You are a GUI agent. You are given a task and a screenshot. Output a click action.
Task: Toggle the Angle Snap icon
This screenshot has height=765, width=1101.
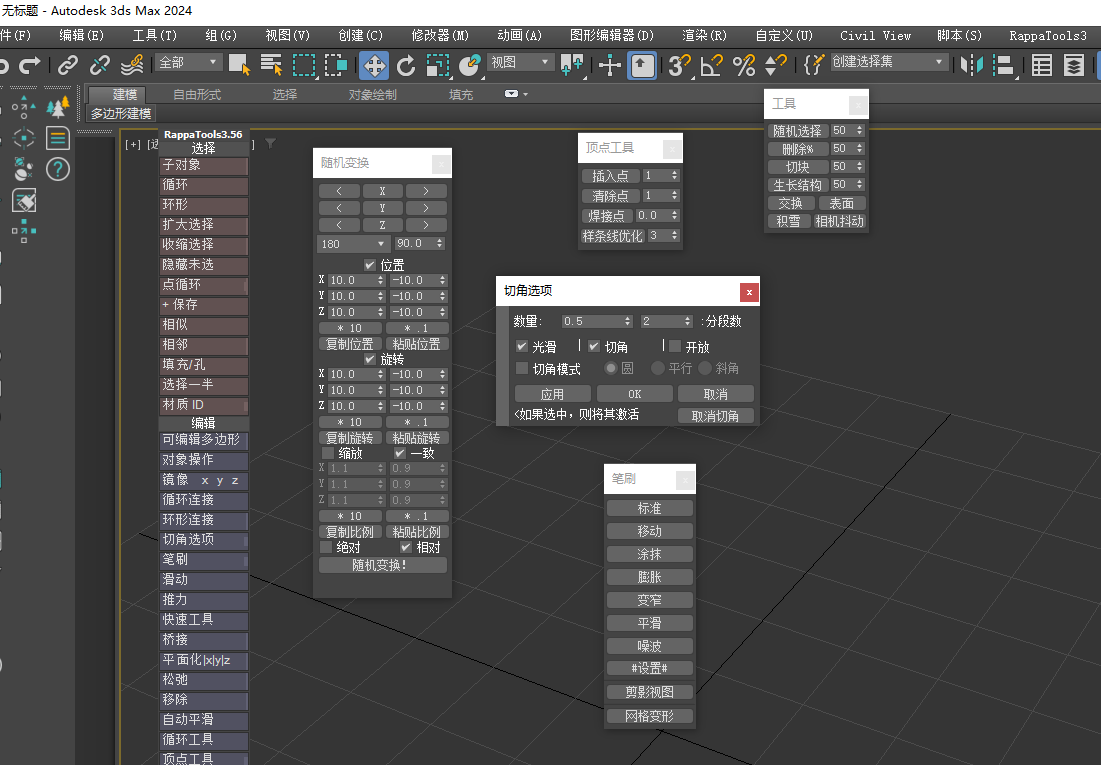pos(711,65)
